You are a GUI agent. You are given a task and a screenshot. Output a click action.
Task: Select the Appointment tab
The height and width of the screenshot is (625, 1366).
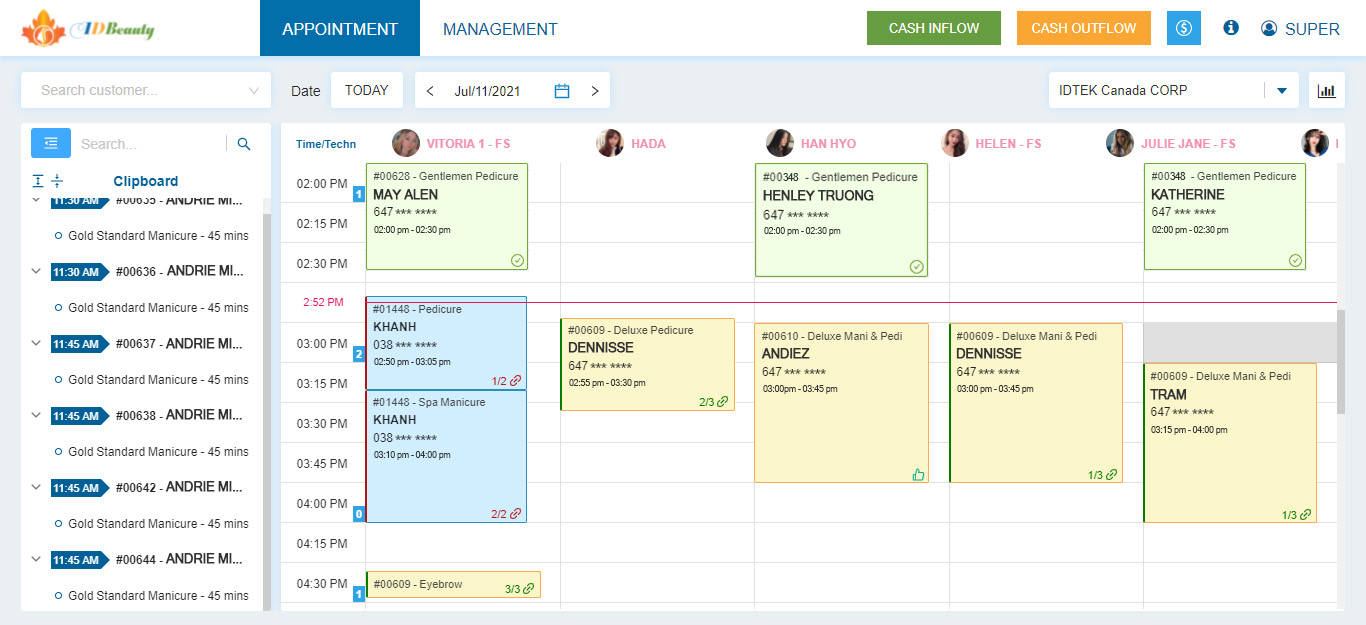[x=340, y=29]
